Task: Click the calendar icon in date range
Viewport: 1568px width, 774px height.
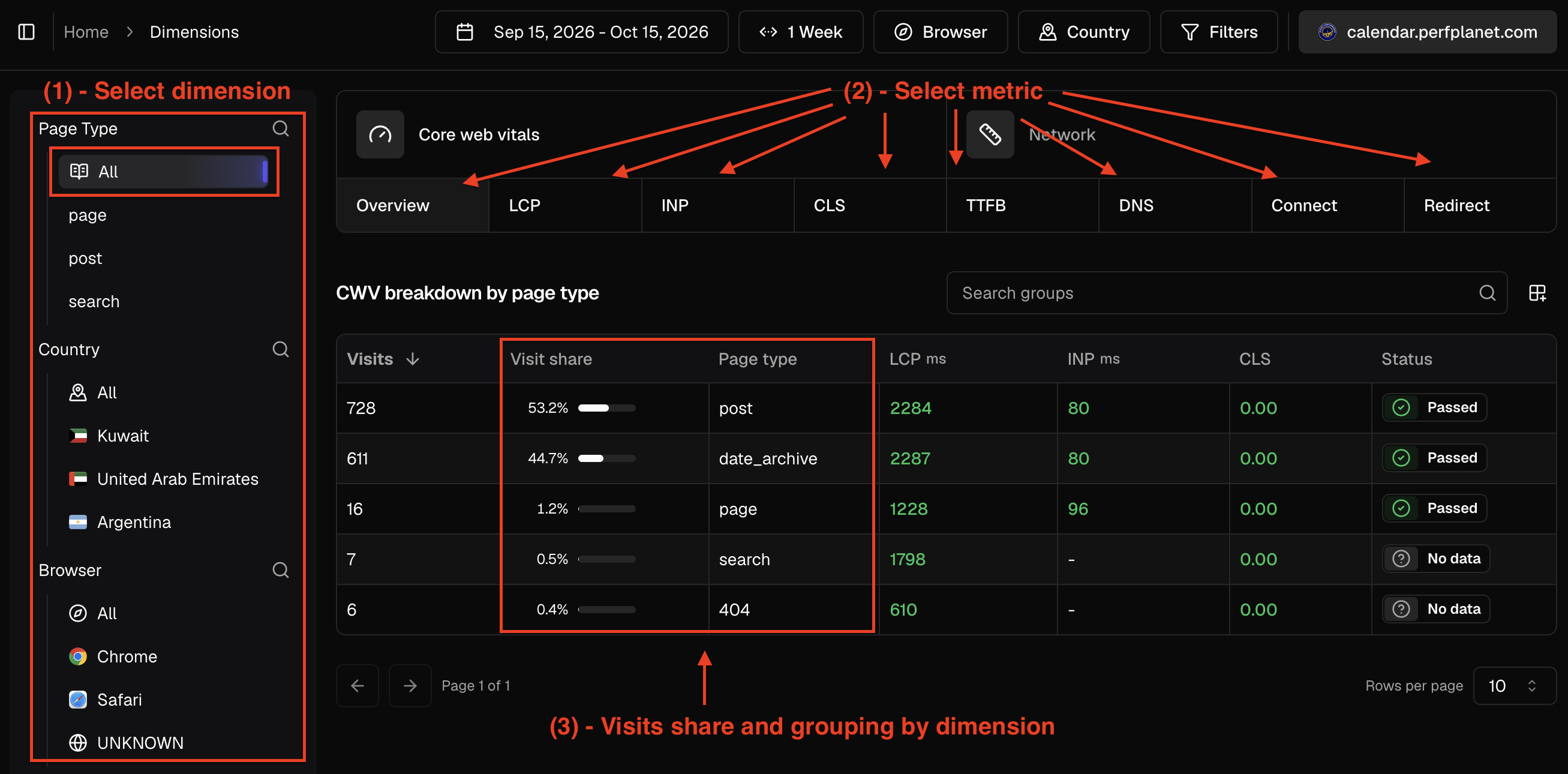Action: coord(465,32)
